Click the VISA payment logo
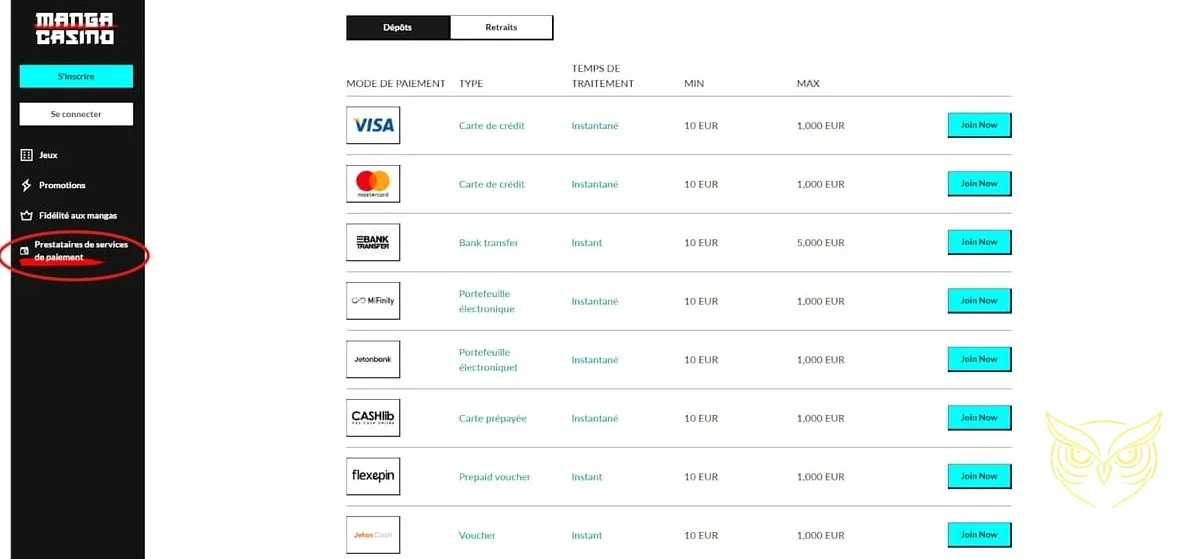This screenshot has width=1197, height=559. click(x=373, y=126)
